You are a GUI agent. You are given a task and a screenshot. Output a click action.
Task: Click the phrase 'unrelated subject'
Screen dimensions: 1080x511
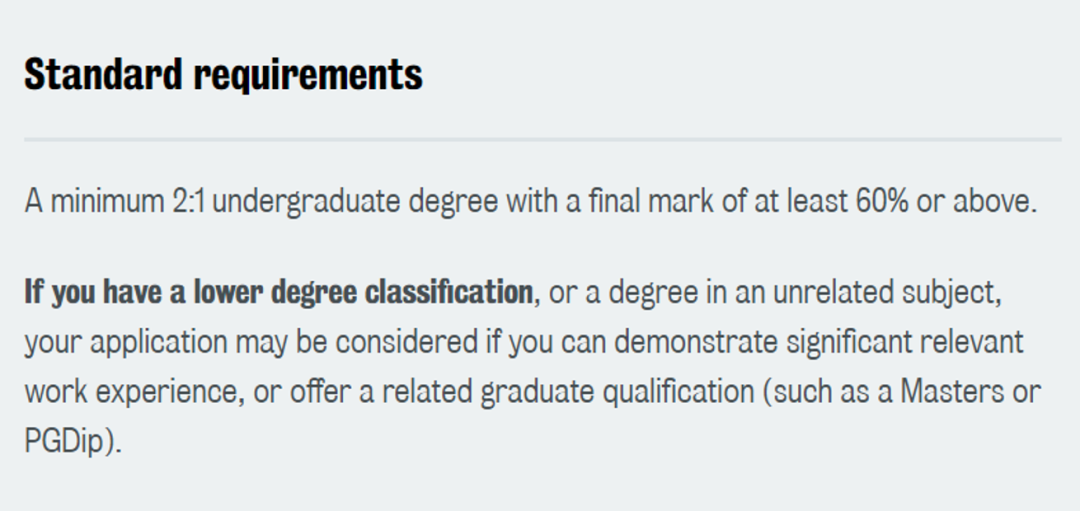885,295
